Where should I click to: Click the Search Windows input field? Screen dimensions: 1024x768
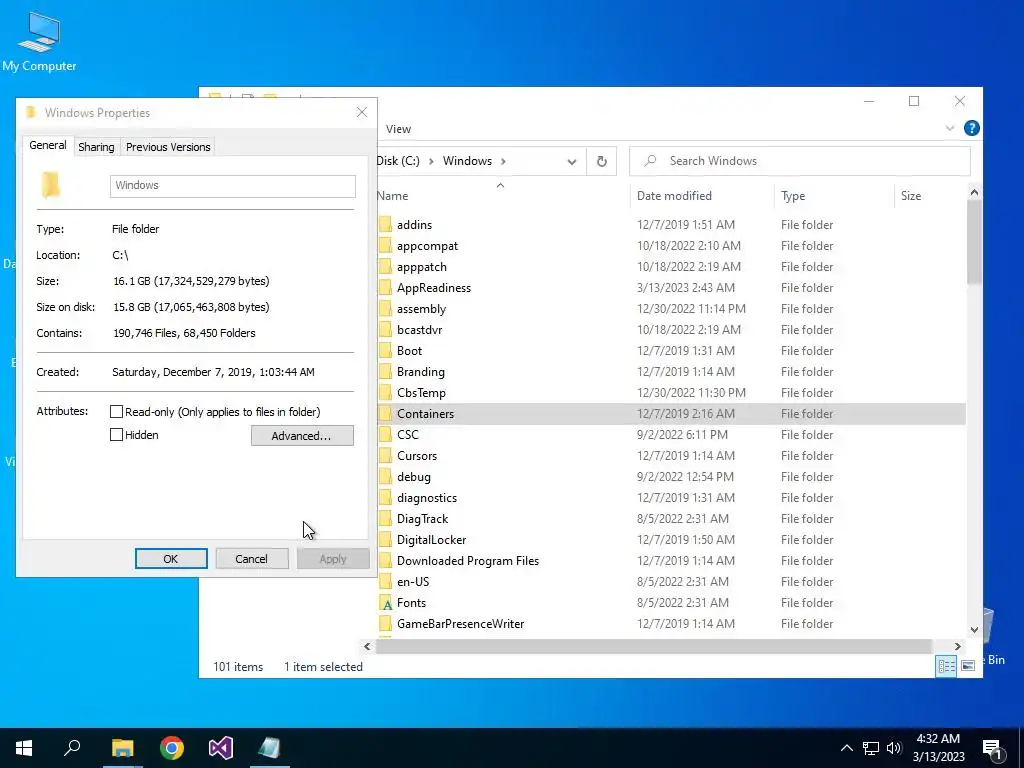(800, 161)
